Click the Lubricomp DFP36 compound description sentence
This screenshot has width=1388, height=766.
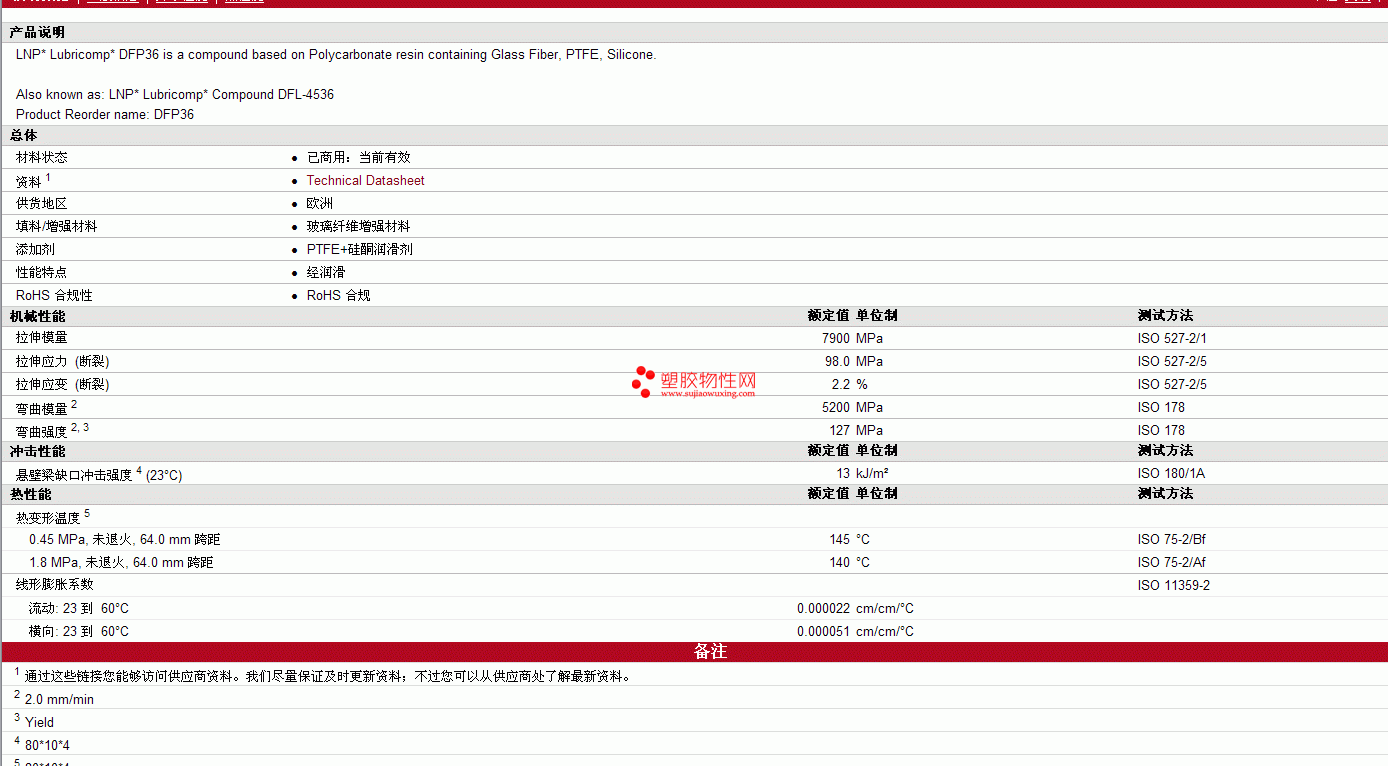point(336,55)
